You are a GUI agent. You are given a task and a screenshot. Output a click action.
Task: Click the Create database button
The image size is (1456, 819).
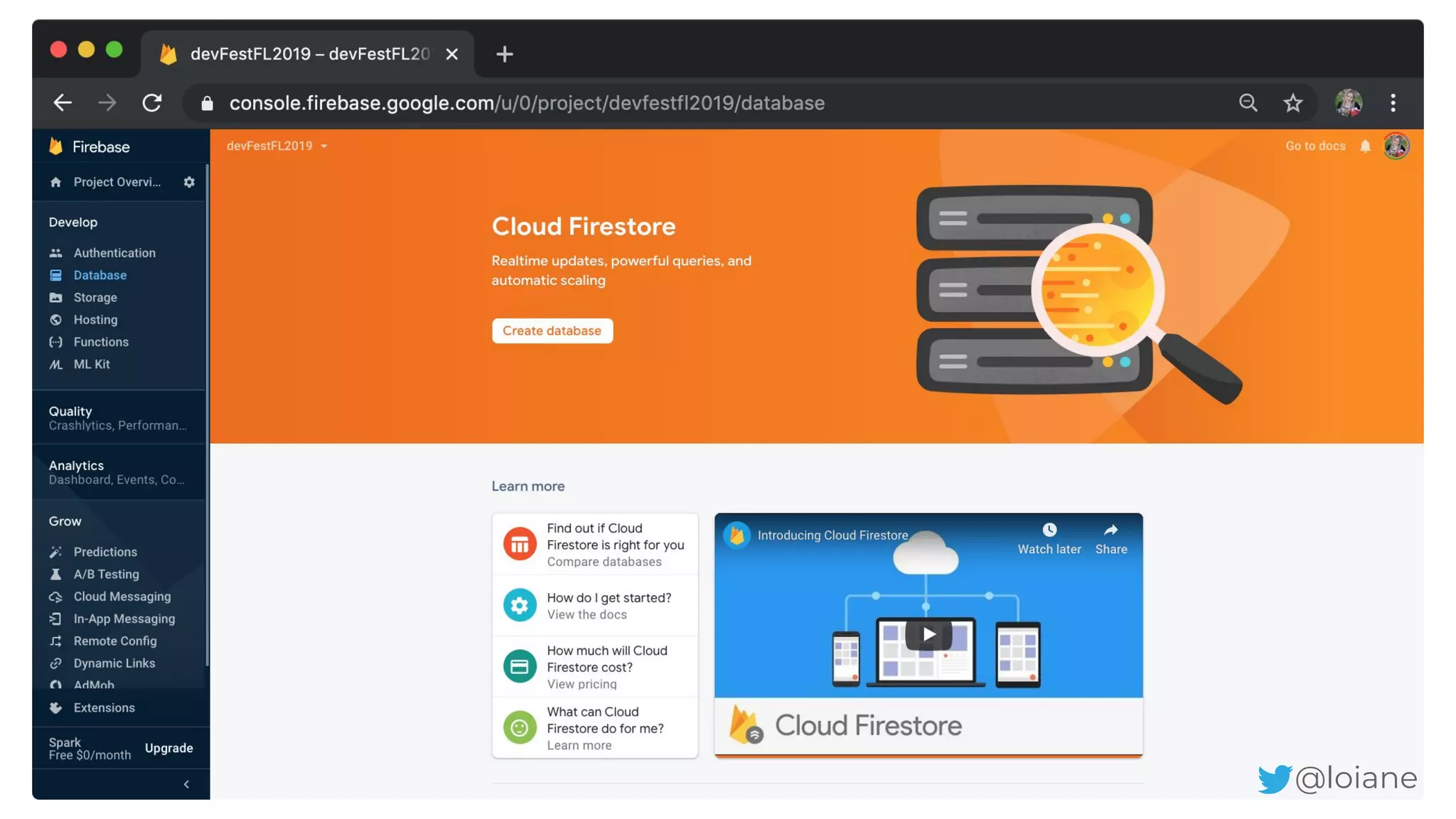click(x=552, y=331)
